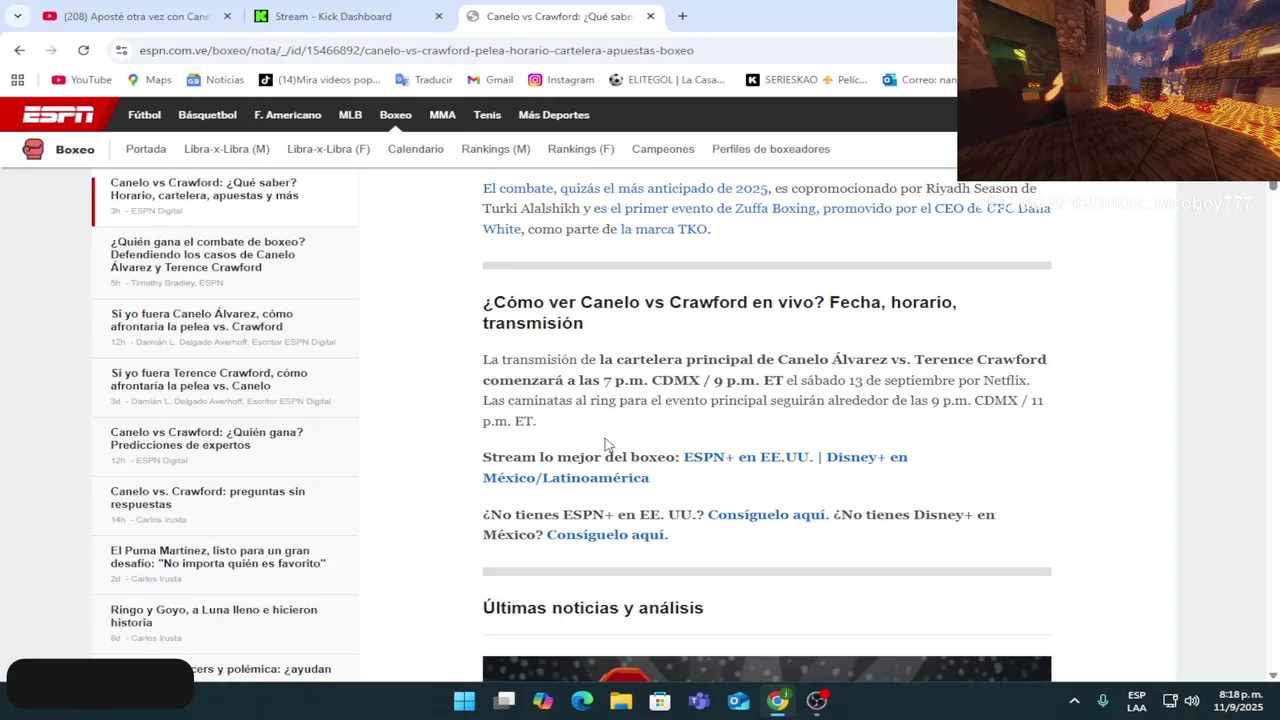This screenshot has width=1280, height=720.
Task: Expand the Más Deportes menu
Action: tap(554, 115)
